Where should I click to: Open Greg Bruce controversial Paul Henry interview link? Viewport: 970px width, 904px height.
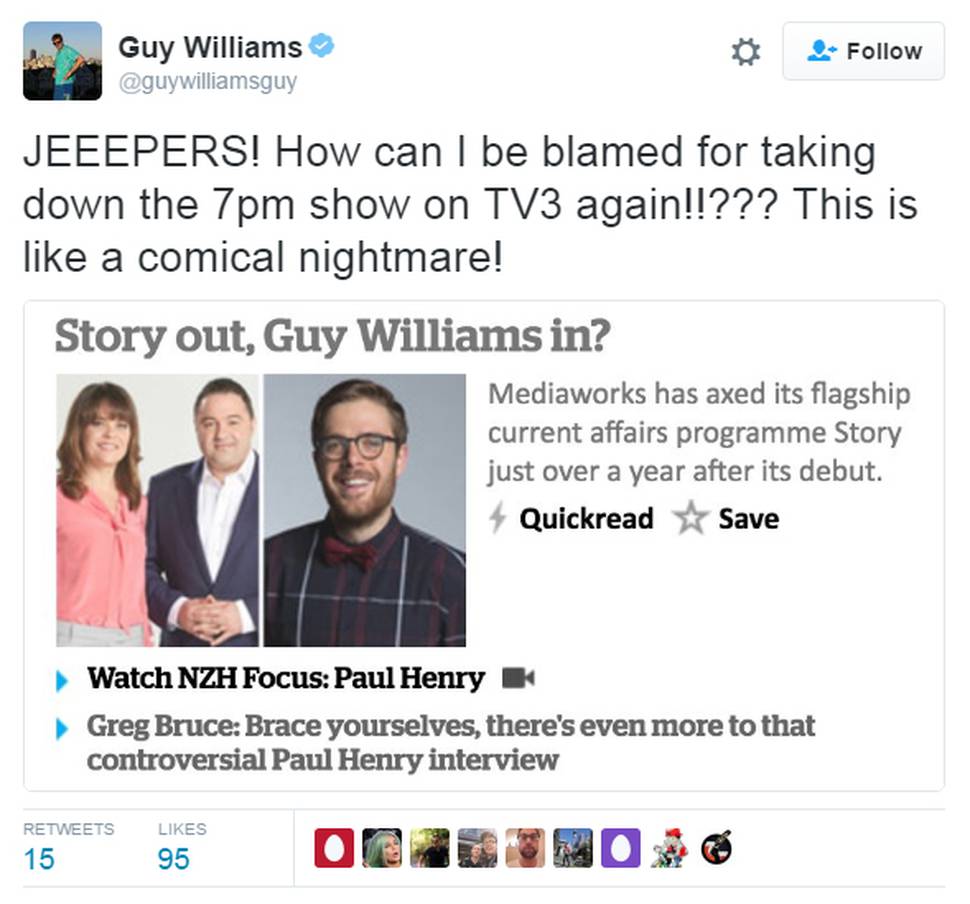451,743
